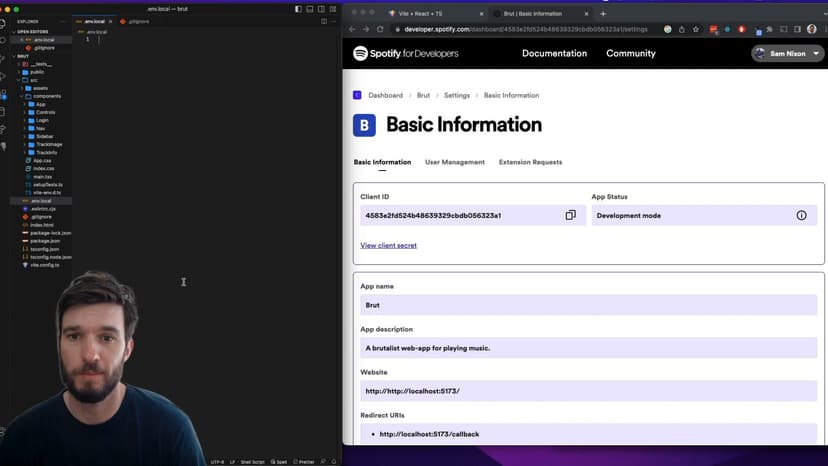This screenshot has width=828, height=466.
Task: Reload the Spotify dashboard page
Action: (x=380, y=29)
